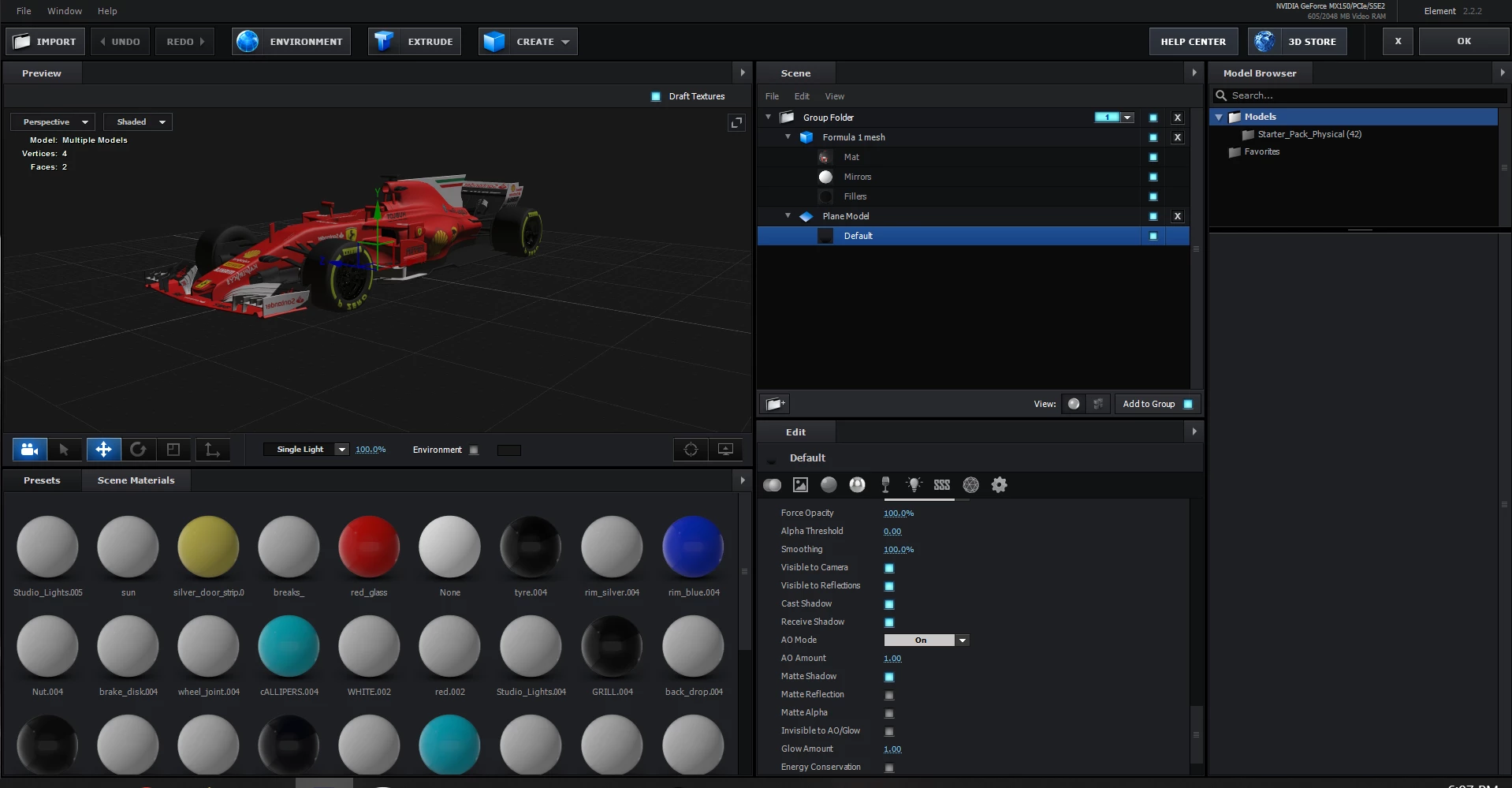Click the crosshair focus-on-selection icon
Viewport: 1512px width, 788px height.
691,450
